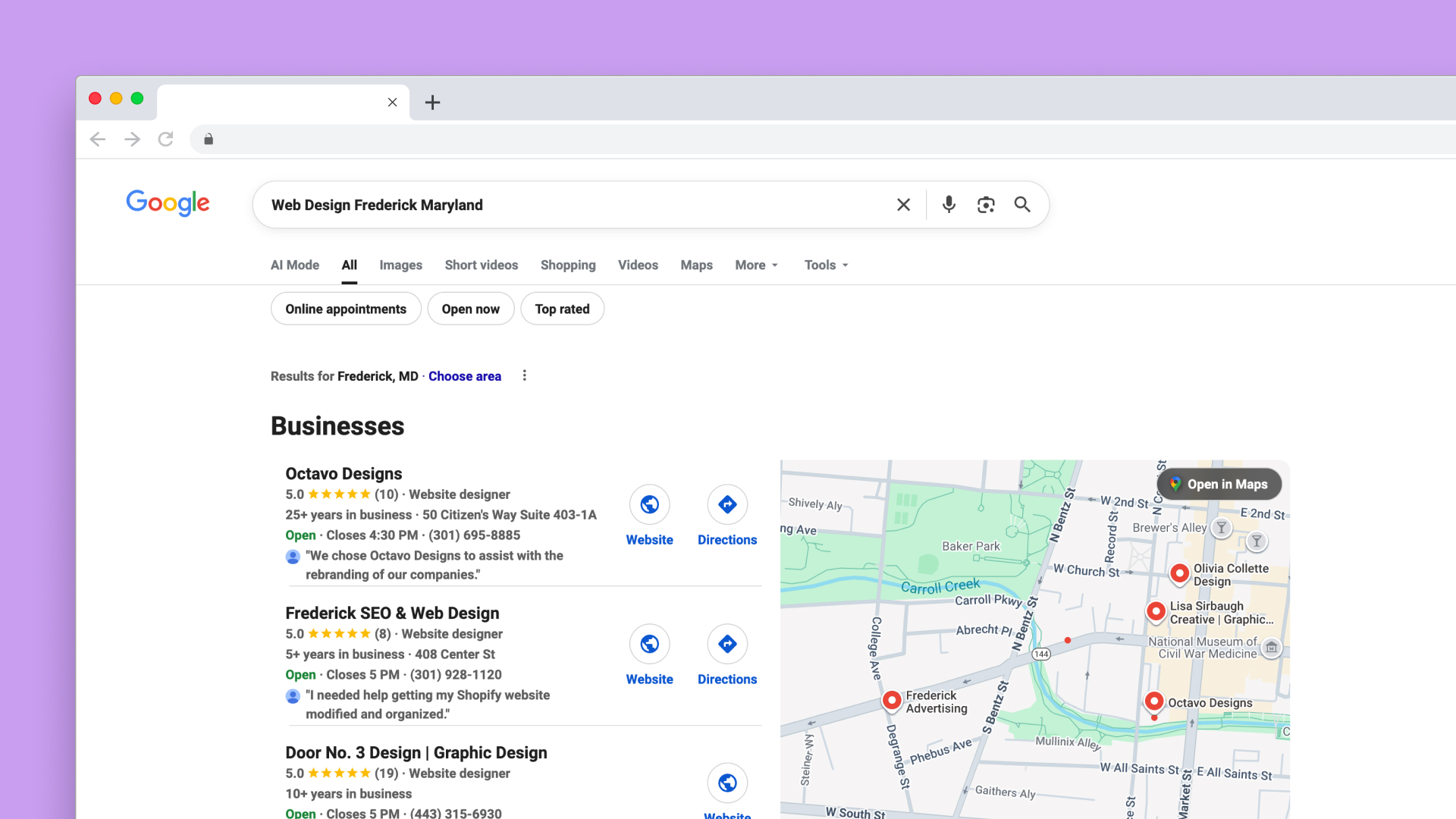Clear the search query with X icon
Image resolution: width=1456 pixels, height=819 pixels.
(903, 205)
